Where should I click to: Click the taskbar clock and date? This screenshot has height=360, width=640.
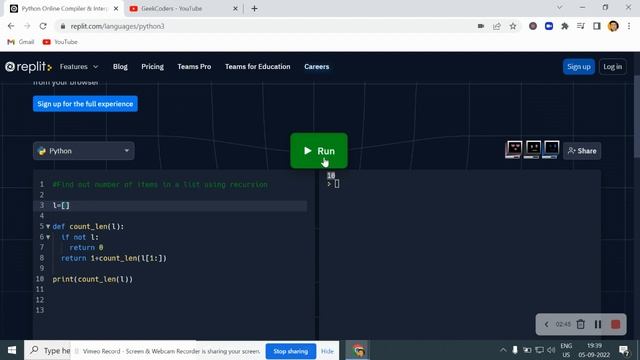click(594, 350)
